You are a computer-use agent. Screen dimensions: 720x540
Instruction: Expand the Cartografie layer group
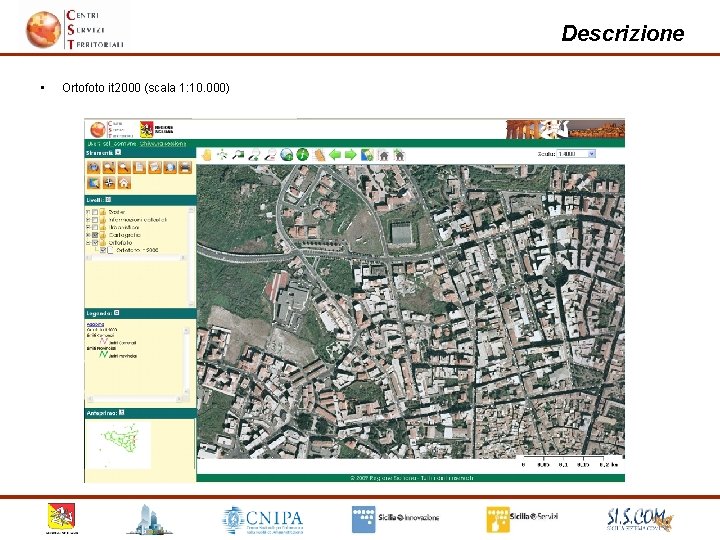[88, 235]
